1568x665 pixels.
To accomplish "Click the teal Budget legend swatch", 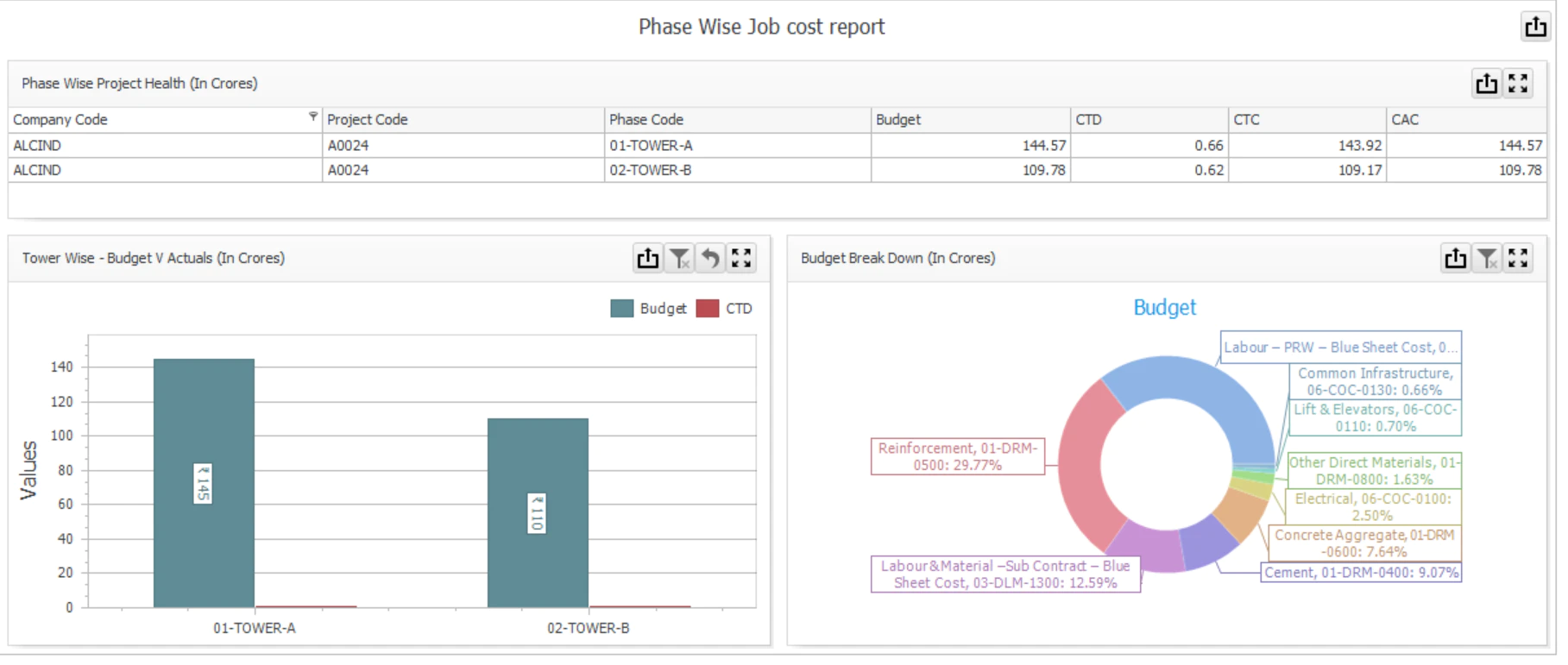I will (621, 309).
